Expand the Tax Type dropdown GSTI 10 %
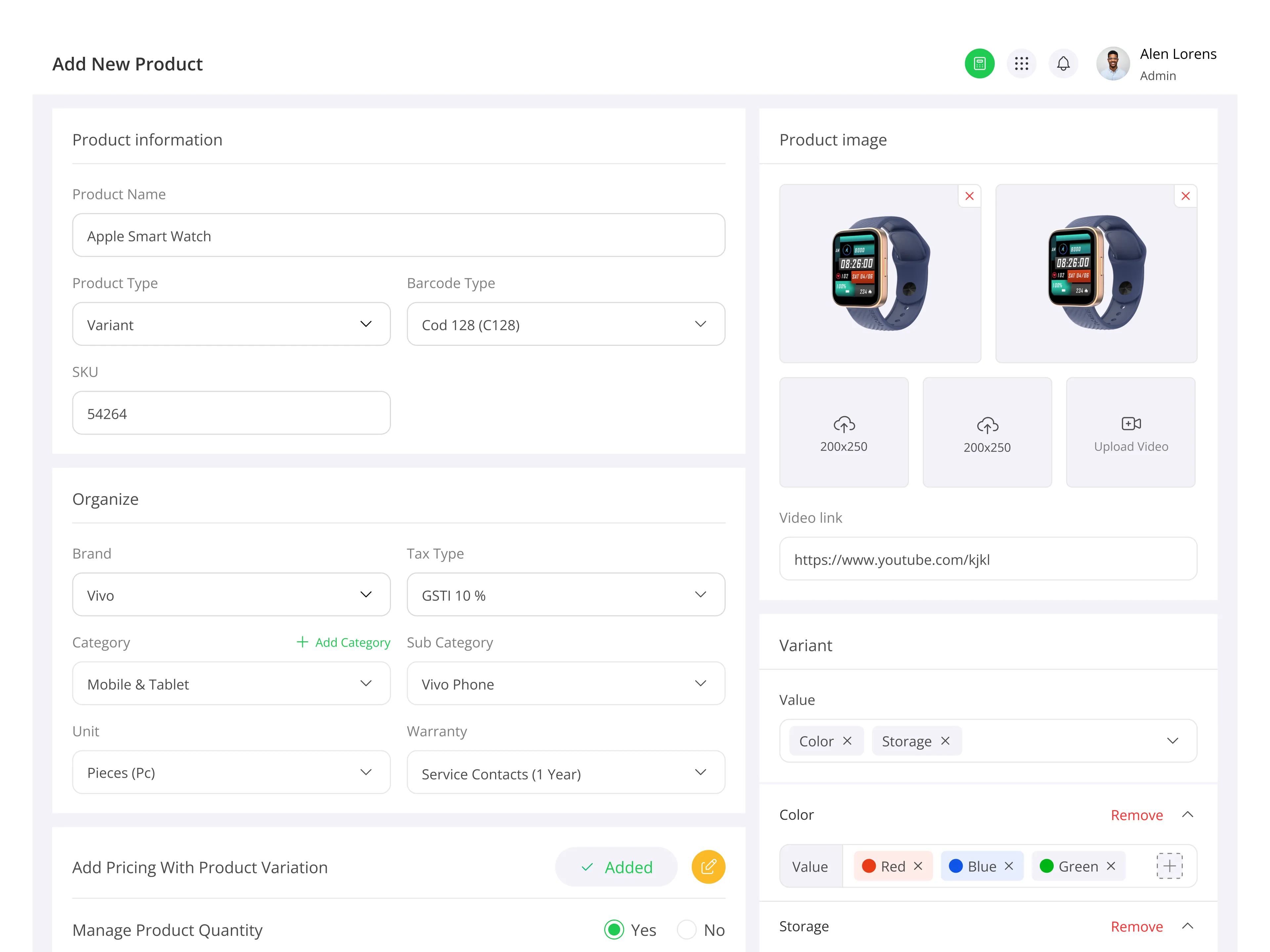This screenshot has height=952, width=1270. pyautogui.click(x=566, y=594)
